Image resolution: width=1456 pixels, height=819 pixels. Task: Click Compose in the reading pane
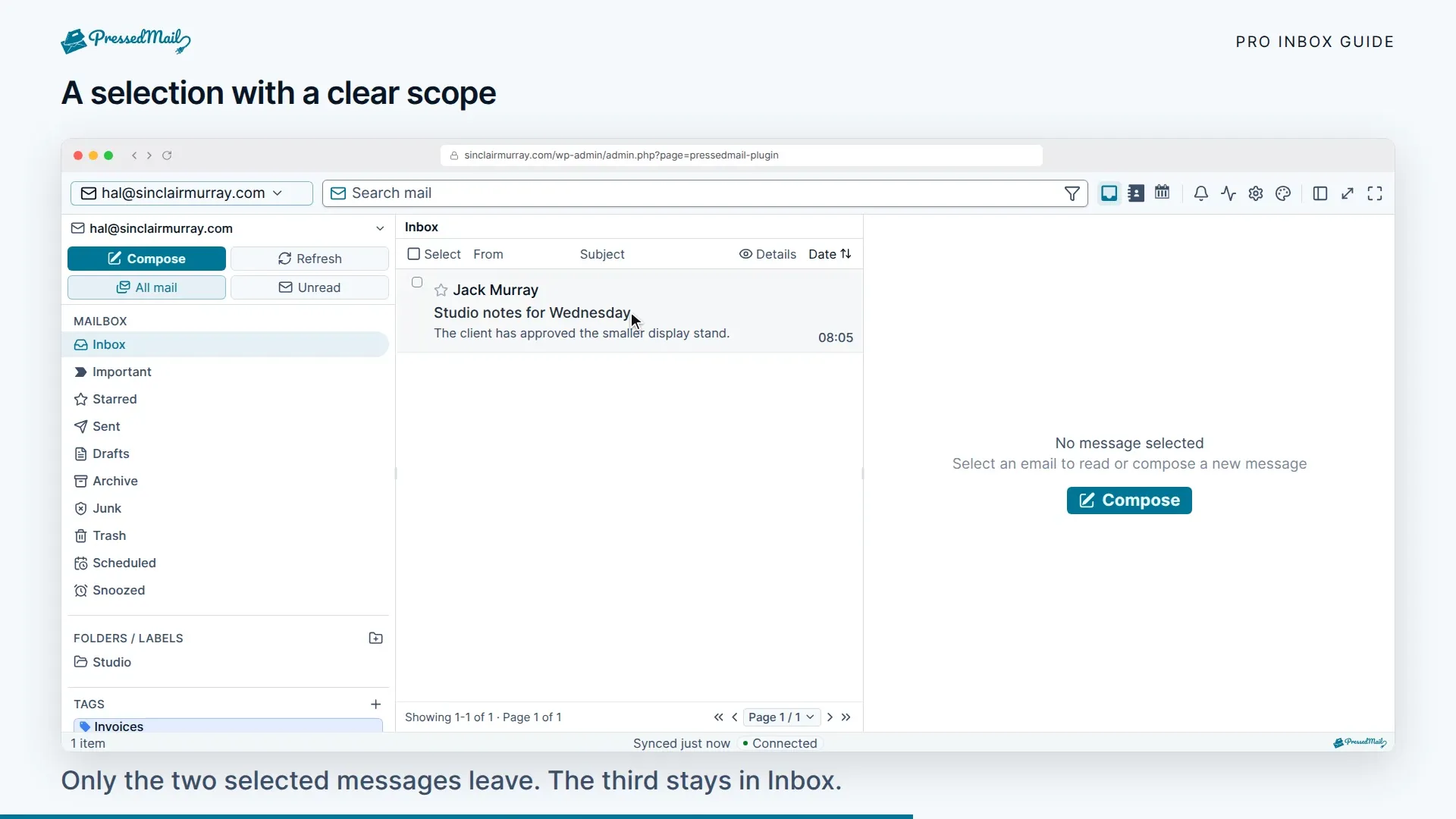pyautogui.click(x=1129, y=500)
